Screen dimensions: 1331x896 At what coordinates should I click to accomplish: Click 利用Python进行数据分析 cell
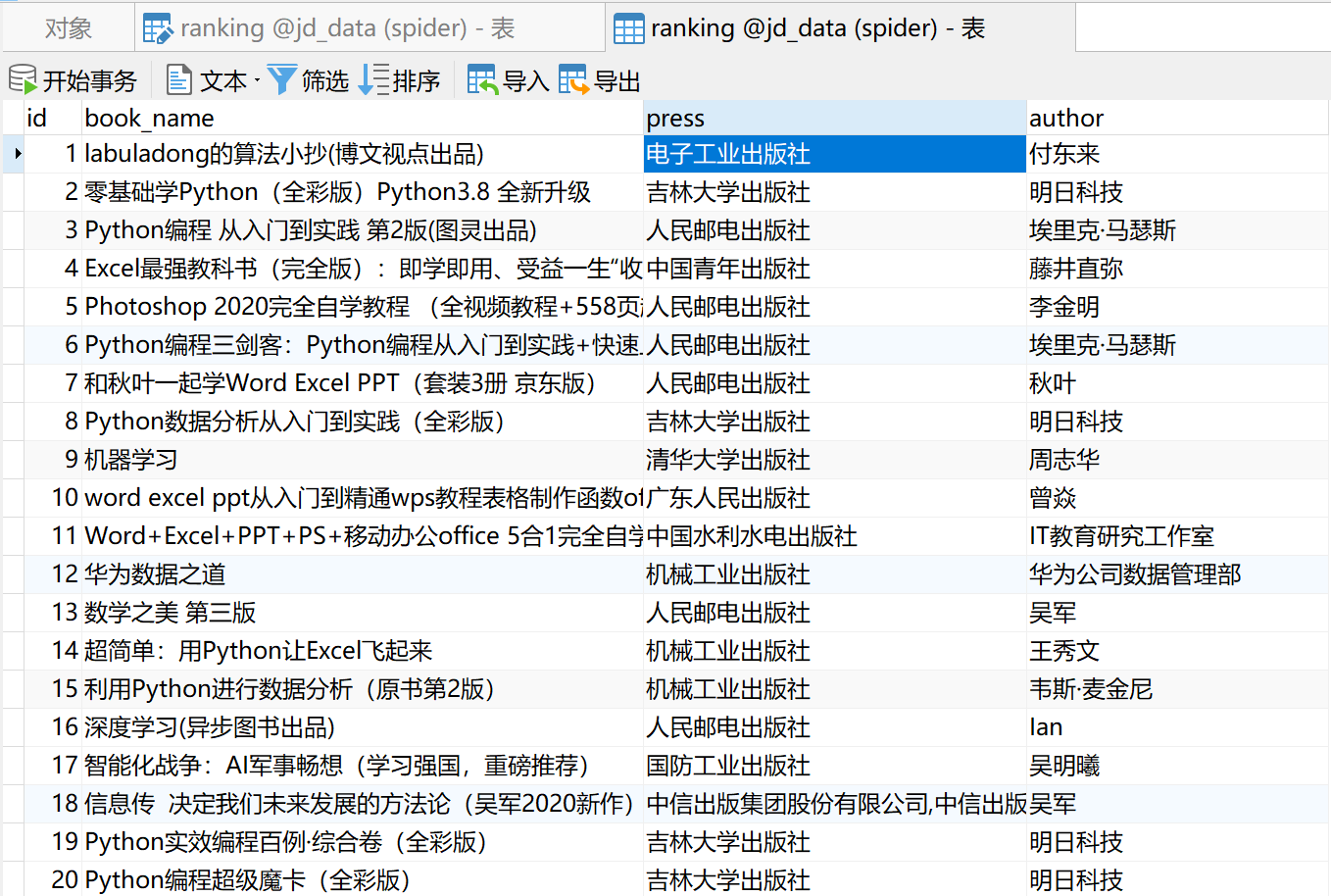(362, 689)
